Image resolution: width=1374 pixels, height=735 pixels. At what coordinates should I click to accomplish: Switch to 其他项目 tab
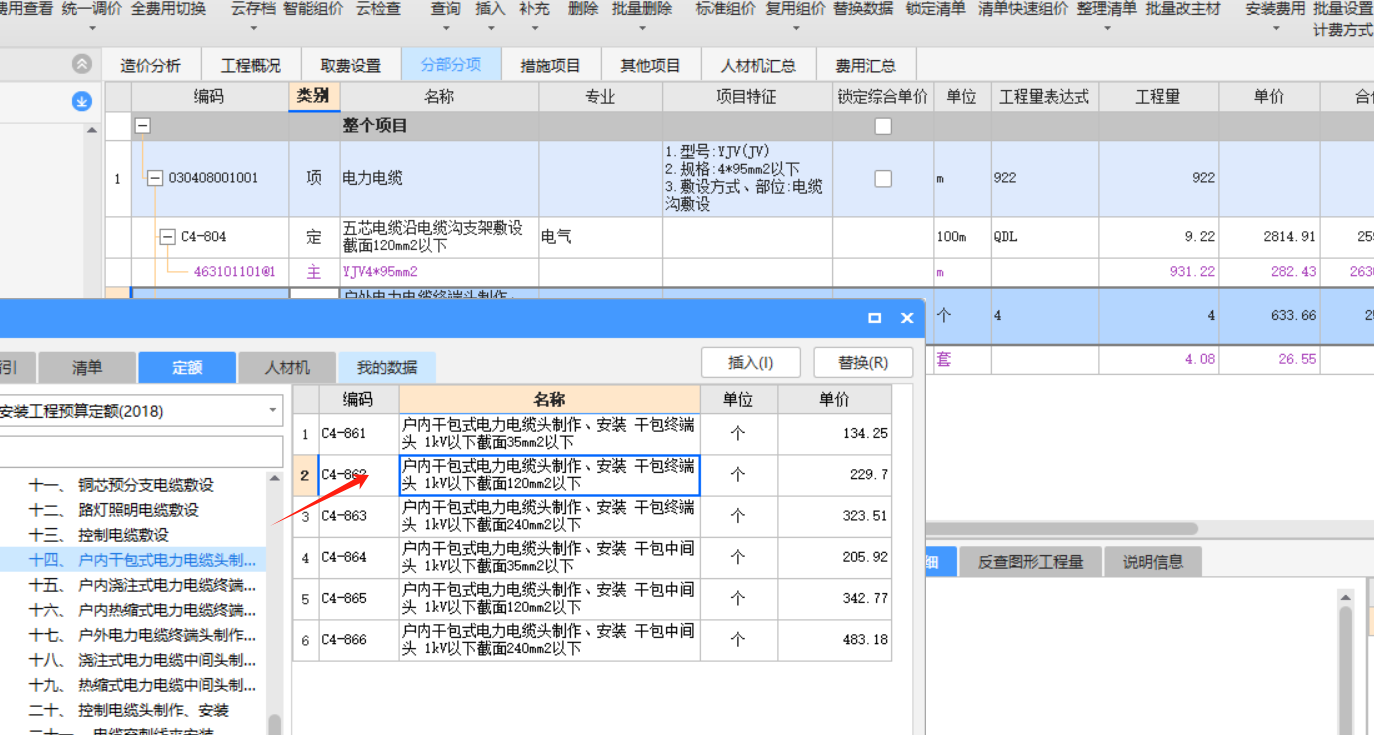click(651, 65)
